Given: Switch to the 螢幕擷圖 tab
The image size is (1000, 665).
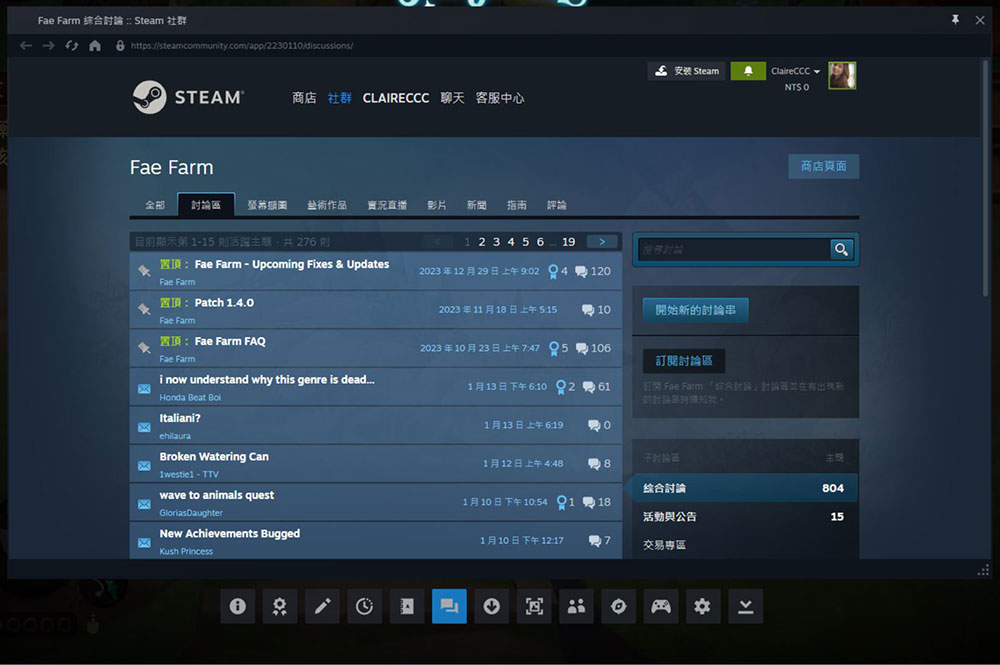Looking at the screenshot, I should tap(267, 205).
